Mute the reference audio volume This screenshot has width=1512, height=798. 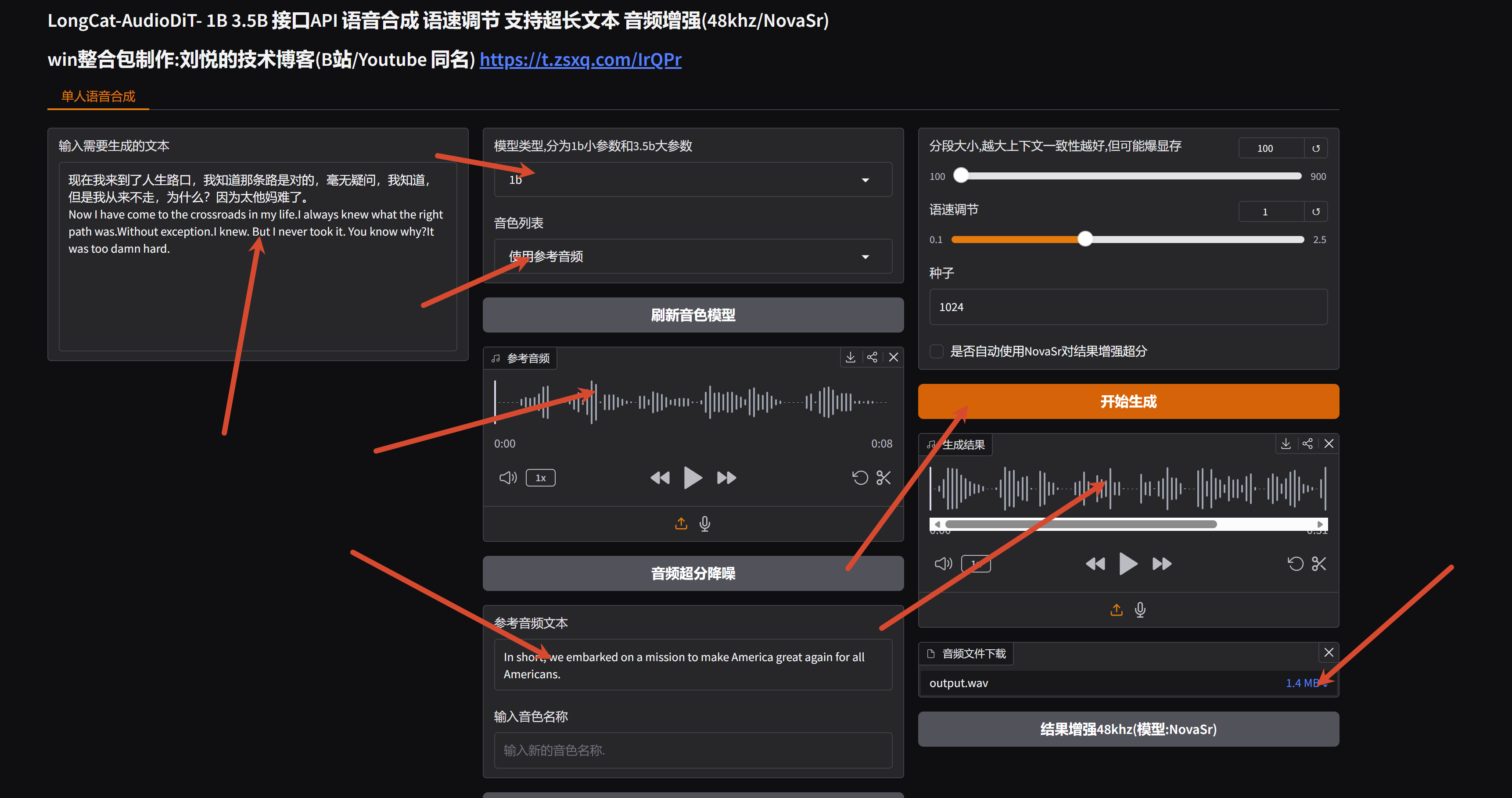click(508, 478)
